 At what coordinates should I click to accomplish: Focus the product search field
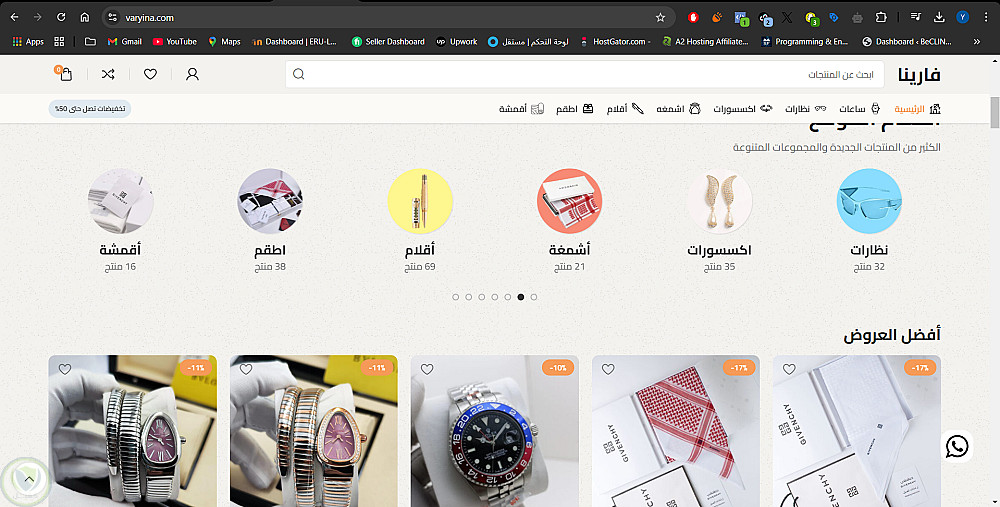tap(585, 75)
